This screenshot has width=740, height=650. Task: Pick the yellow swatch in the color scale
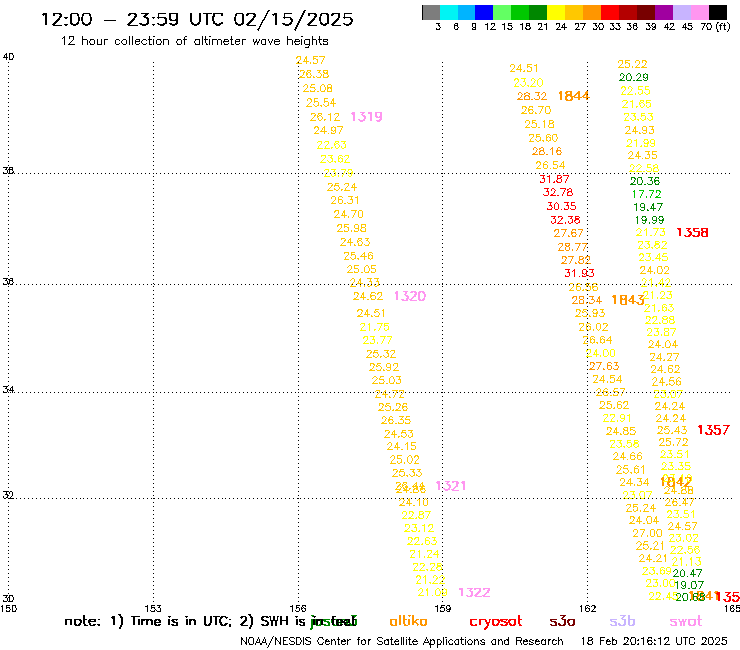(555, 12)
